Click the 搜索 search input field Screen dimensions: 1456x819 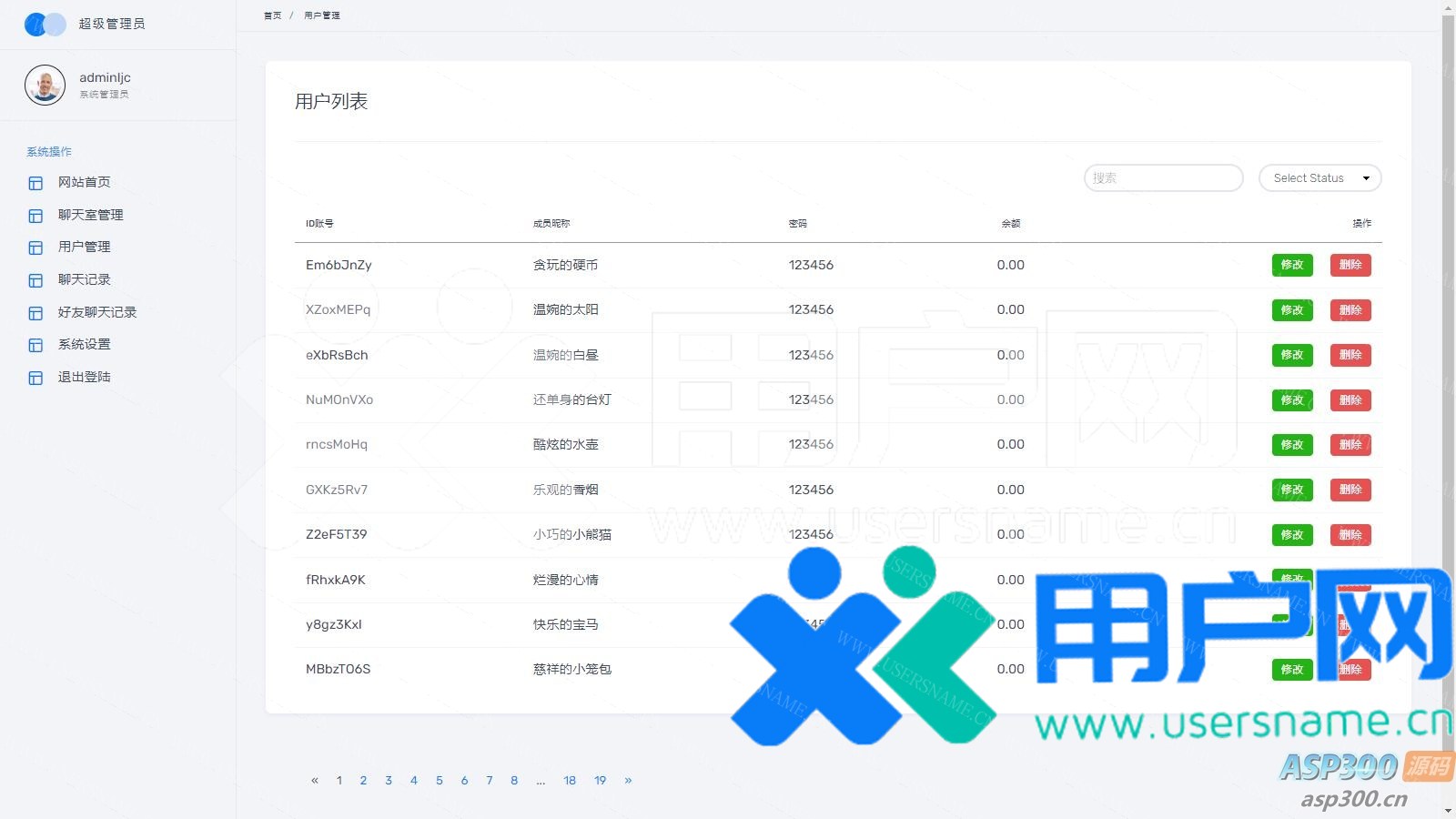pos(1163,178)
